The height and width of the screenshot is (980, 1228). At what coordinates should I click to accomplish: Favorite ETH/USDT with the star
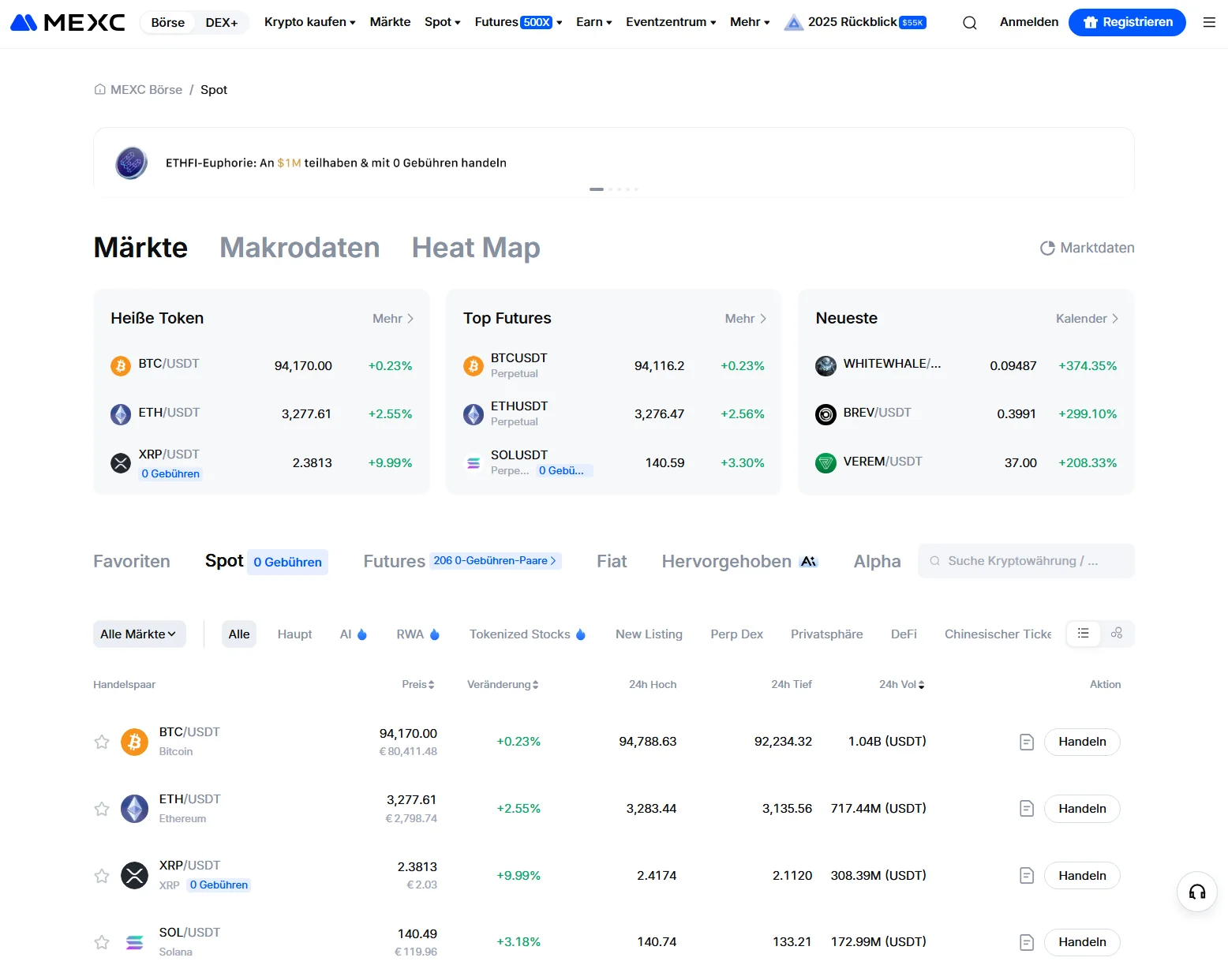(x=102, y=809)
